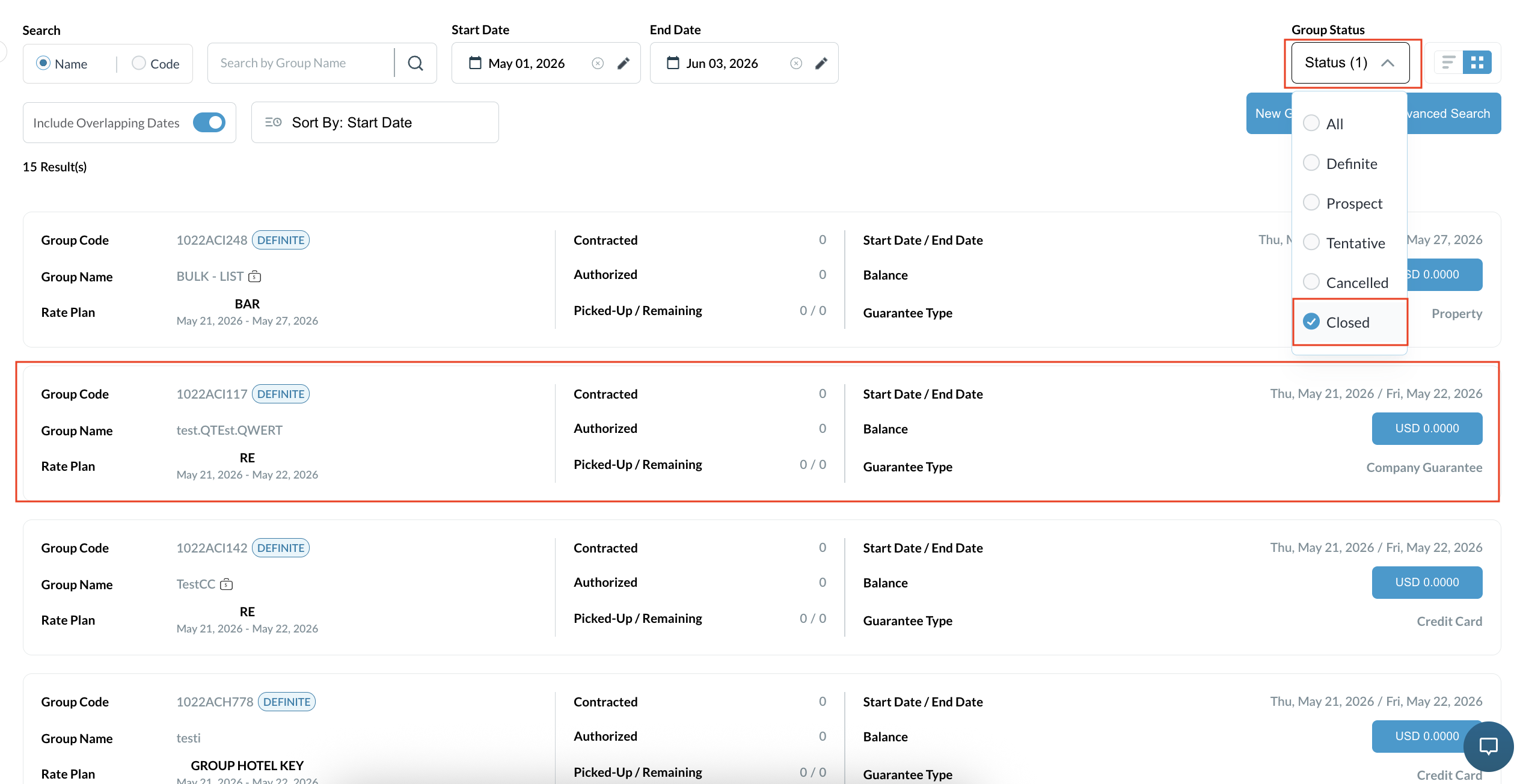Click the BAR rate plan label

coord(247,304)
